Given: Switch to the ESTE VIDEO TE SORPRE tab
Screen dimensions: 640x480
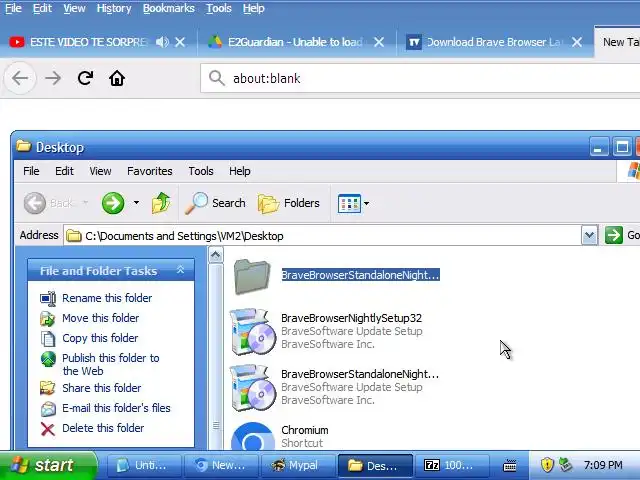Looking at the screenshot, I should coord(88,42).
